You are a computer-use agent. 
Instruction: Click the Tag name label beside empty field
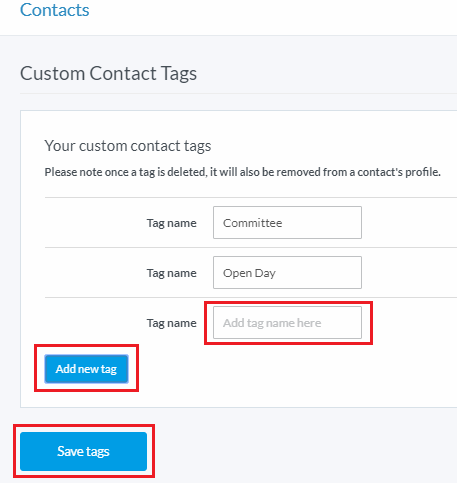[172, 323]
